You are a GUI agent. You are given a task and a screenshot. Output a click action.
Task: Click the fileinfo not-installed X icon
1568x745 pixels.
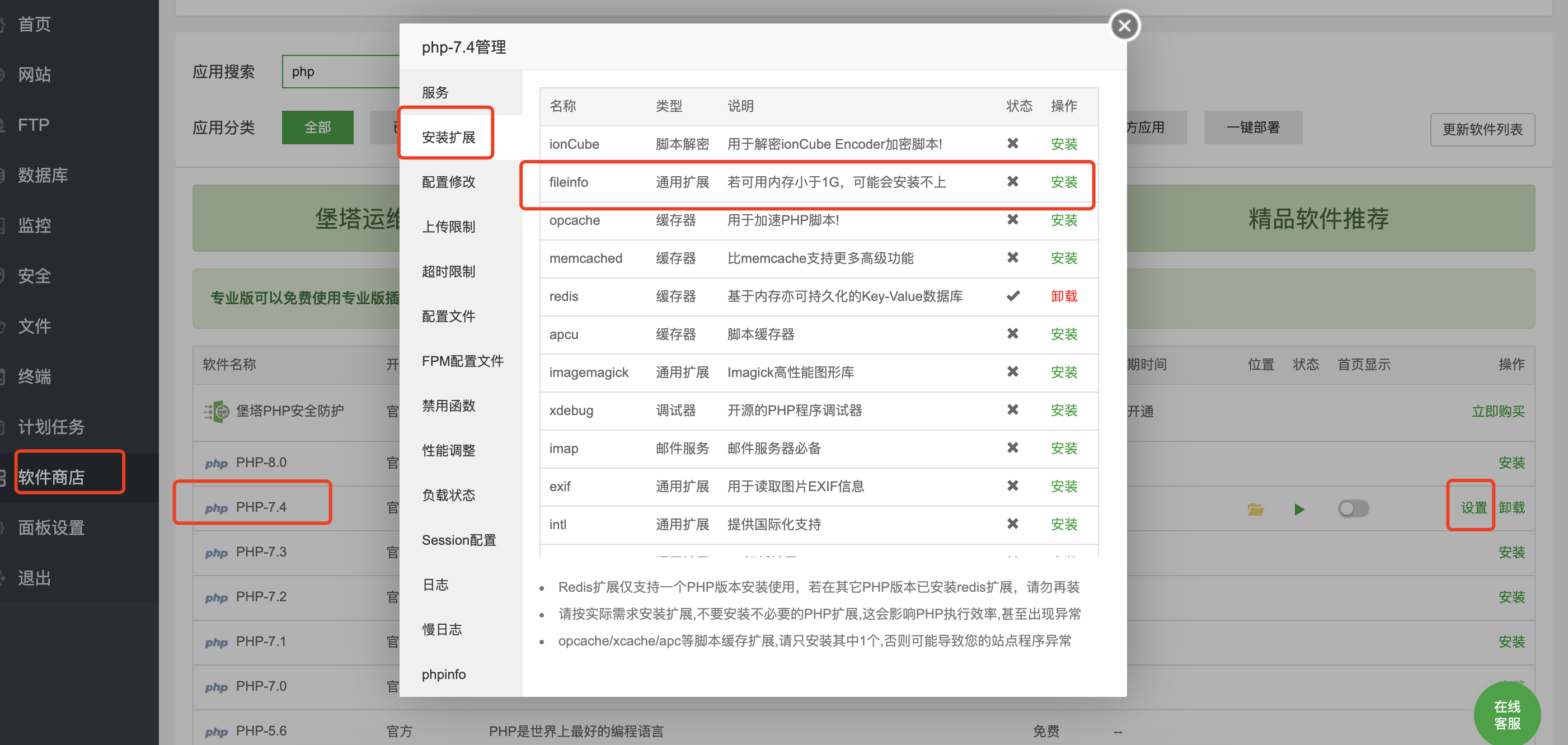pyautogui.click(x=1012, y=182)
